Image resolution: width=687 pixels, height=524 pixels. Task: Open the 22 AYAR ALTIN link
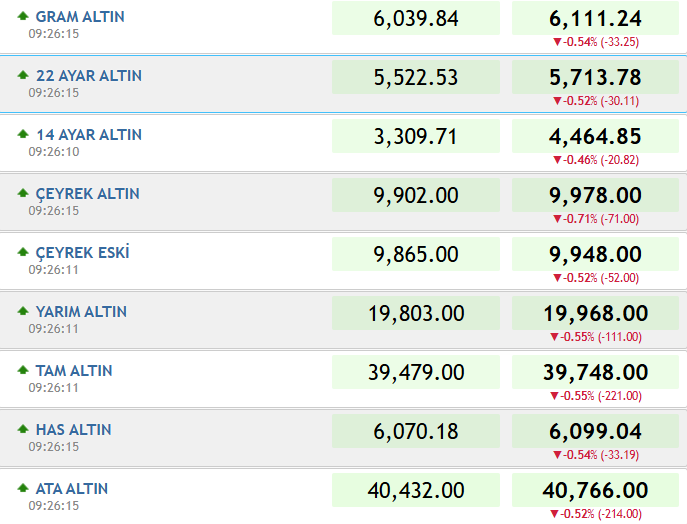click(x=89, y=76)
